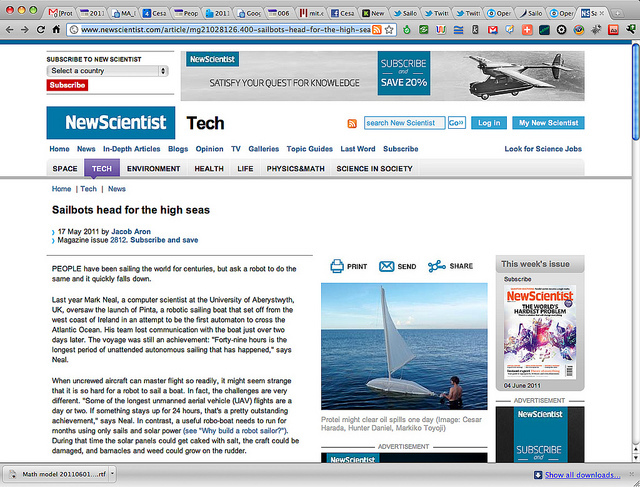Click the orange RSS feed icon beside search
Screen dimensions: 640x487
pyautogui.click(x=352, y=123)
